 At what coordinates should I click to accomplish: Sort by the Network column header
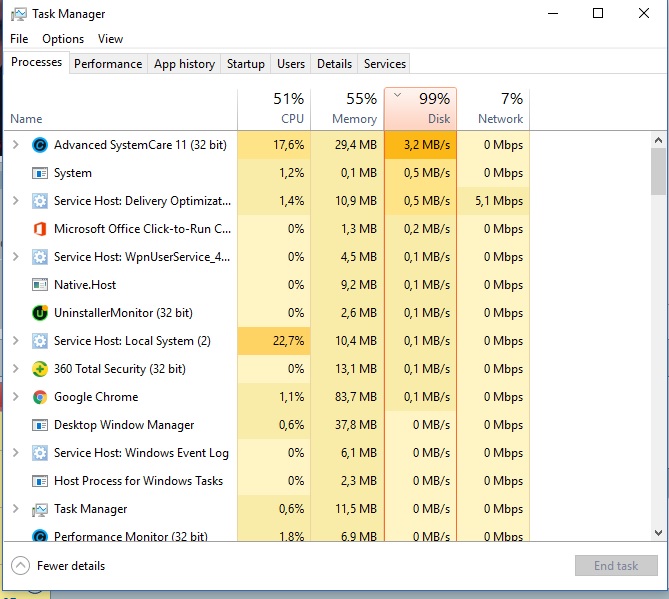493,109
